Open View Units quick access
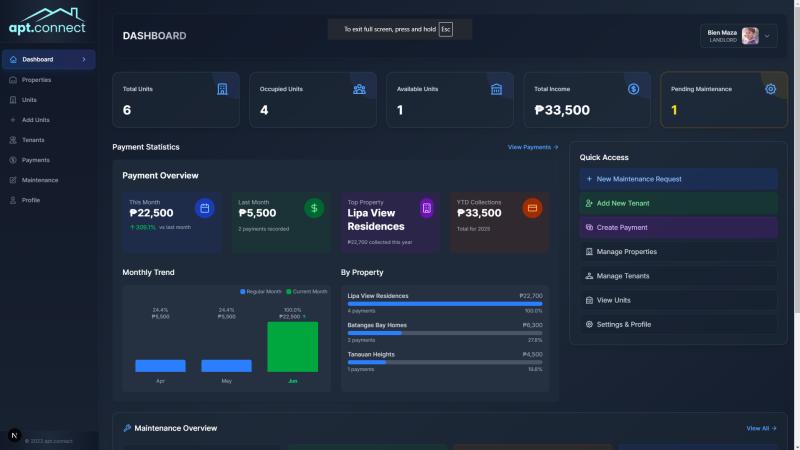Image resolution: width=800 pixels, height=450 pixels. [679, 300]
